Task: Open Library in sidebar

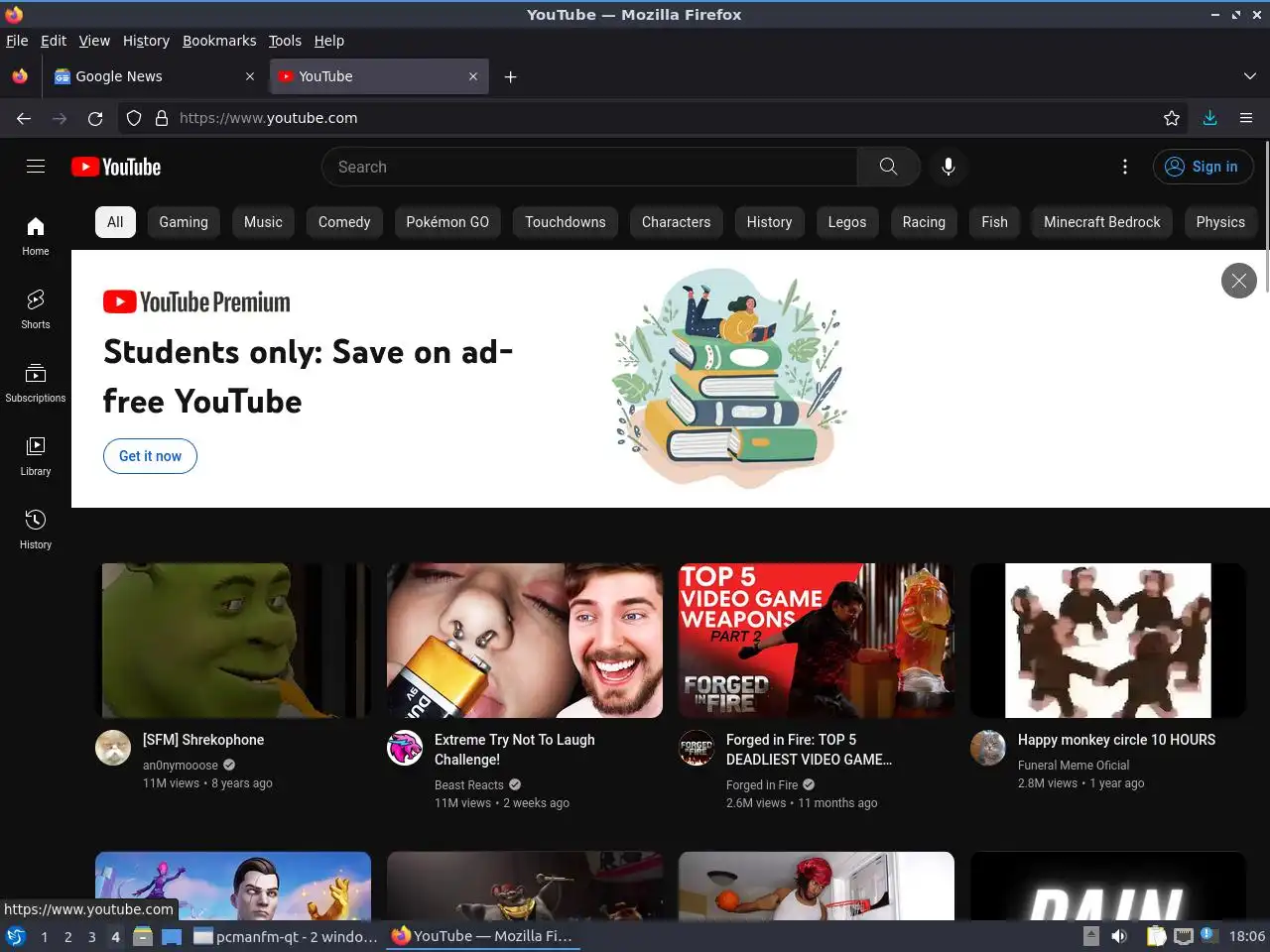Action: (36, 457)
